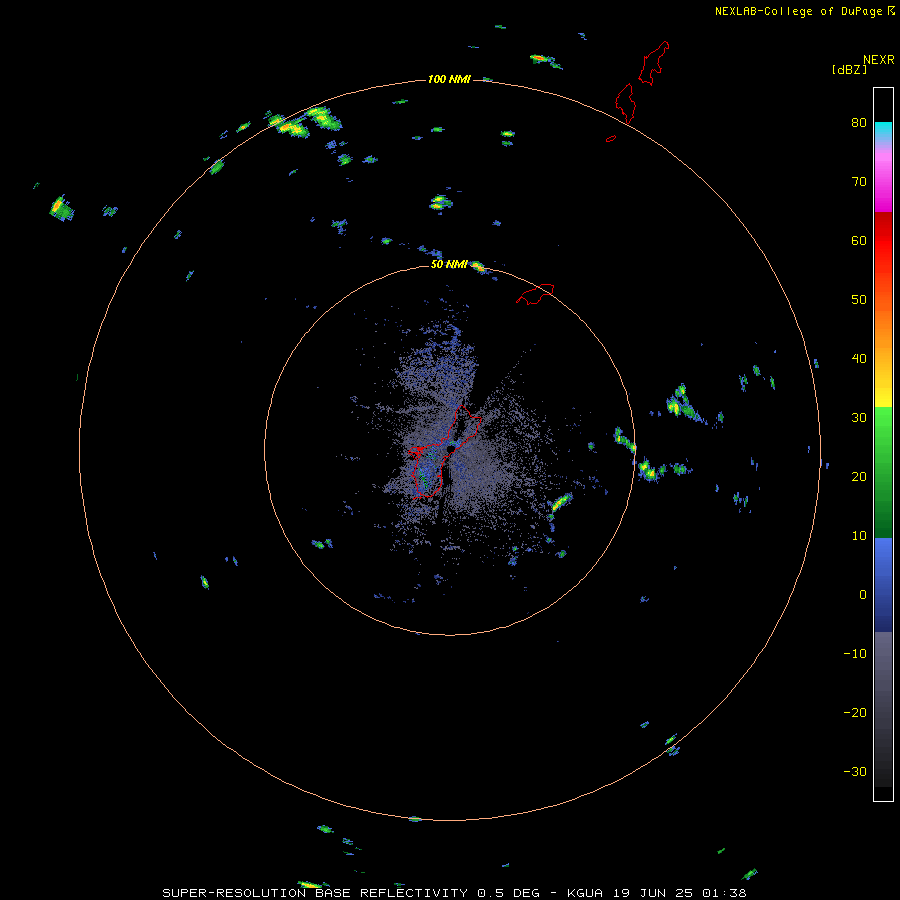Click the -30 value on dBZ scale

point(855,771)
